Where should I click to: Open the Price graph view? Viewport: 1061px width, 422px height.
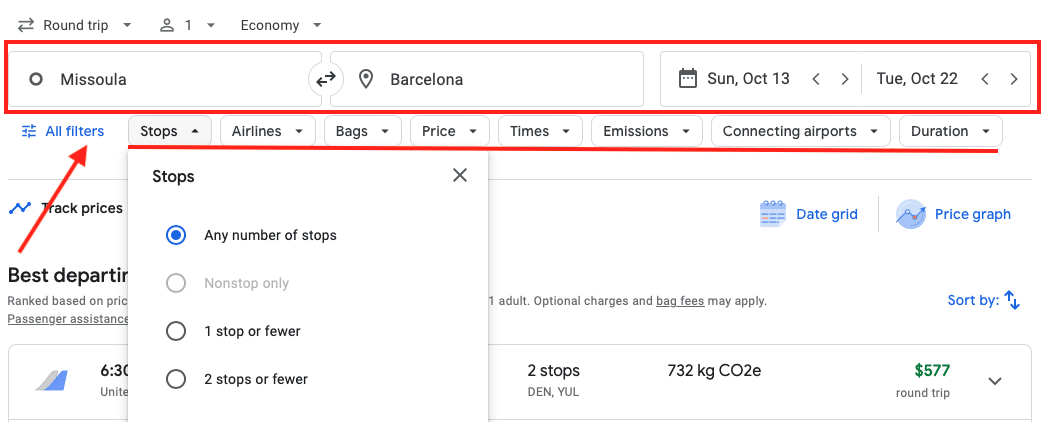point(954,214)
